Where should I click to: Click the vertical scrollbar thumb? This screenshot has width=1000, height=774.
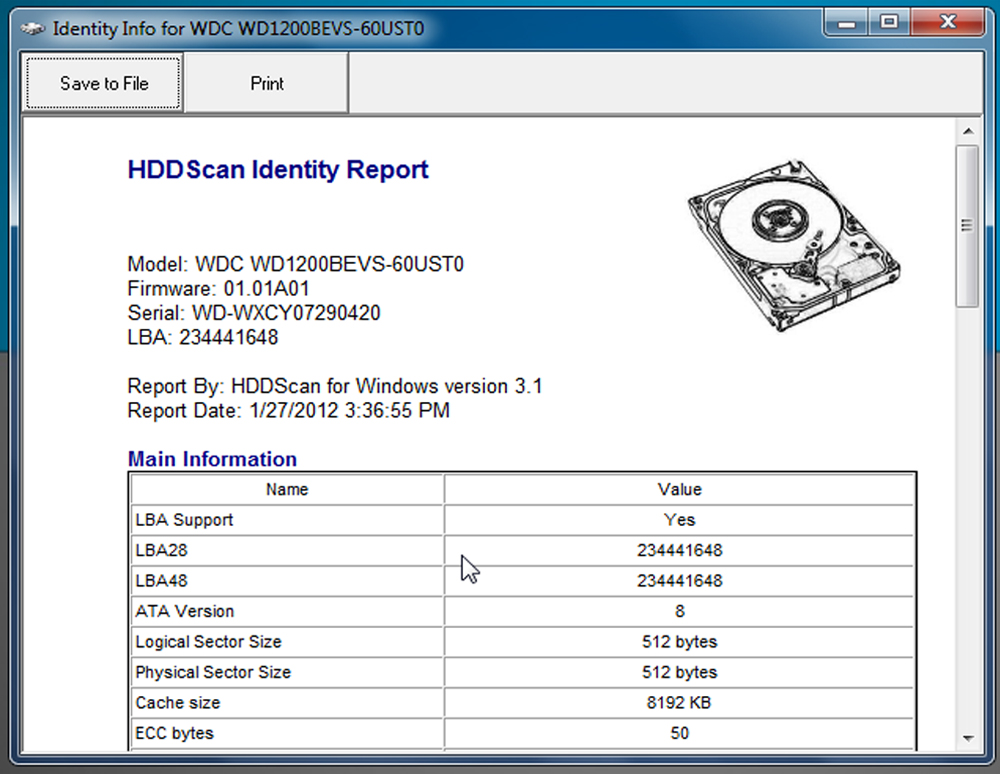click(967, 226)
